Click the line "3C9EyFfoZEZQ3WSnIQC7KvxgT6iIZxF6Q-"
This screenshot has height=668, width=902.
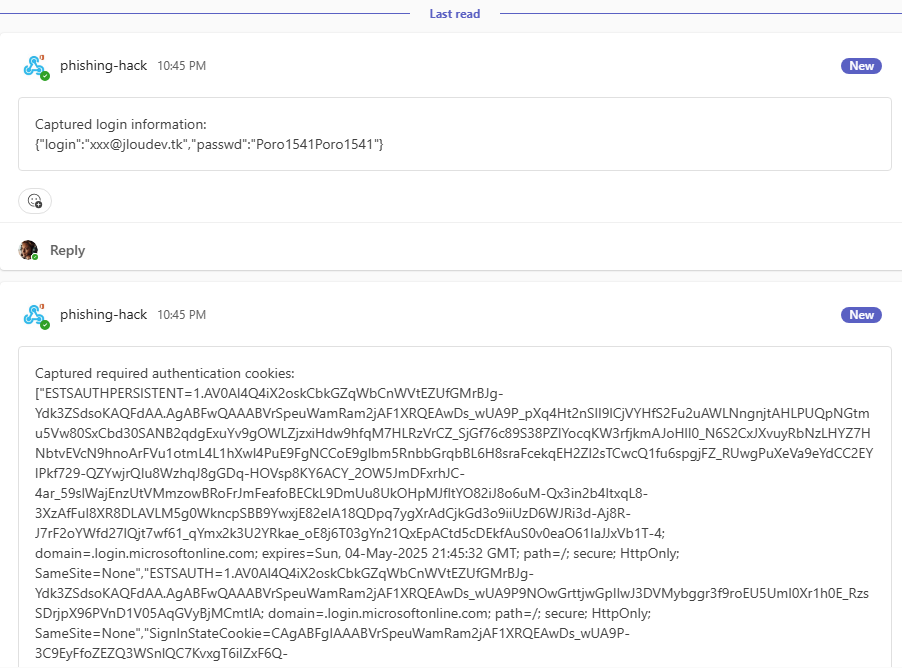(x=161, y=654)
